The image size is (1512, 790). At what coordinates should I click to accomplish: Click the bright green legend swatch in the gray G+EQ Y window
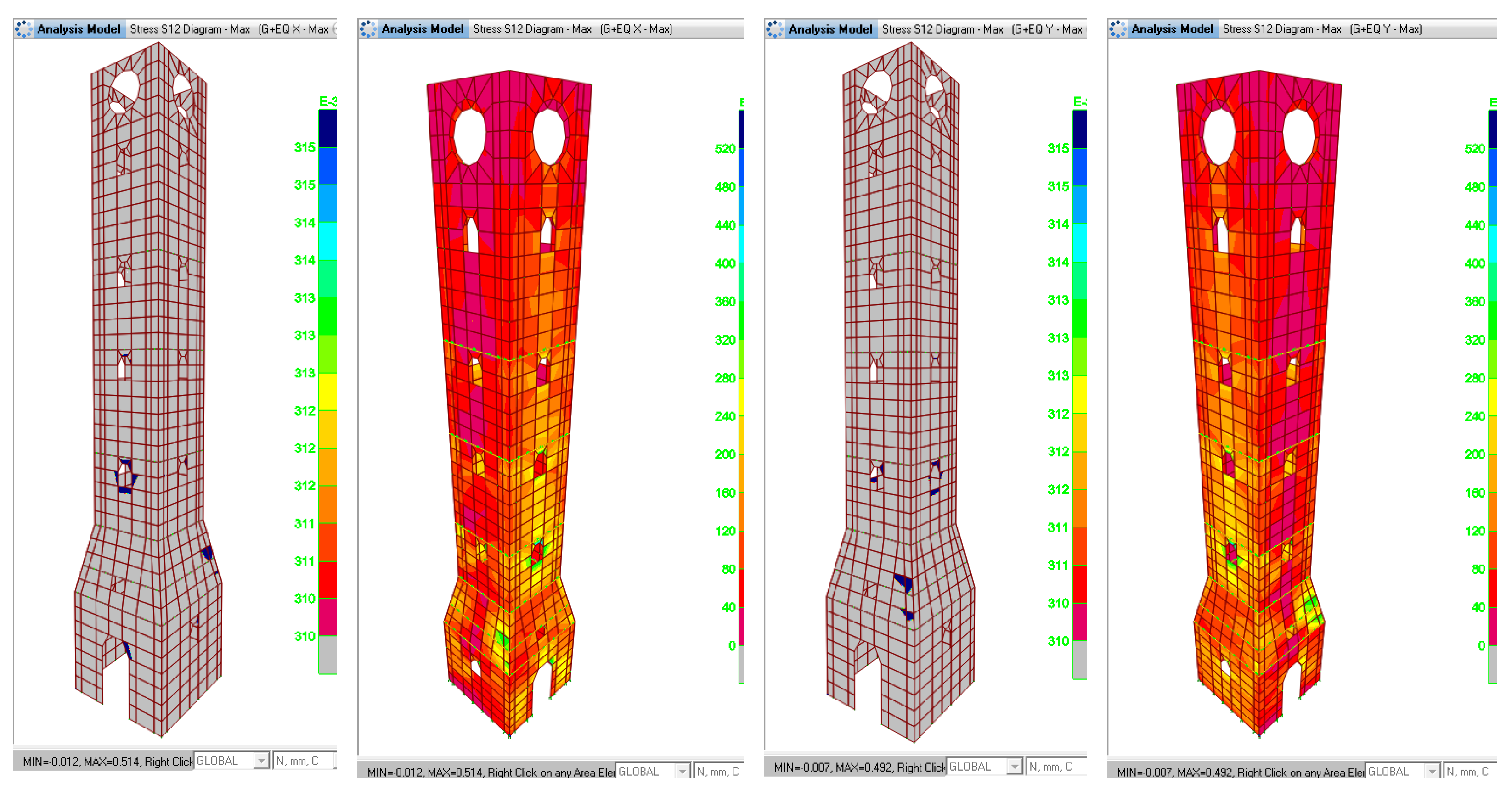click(1079, 319)
